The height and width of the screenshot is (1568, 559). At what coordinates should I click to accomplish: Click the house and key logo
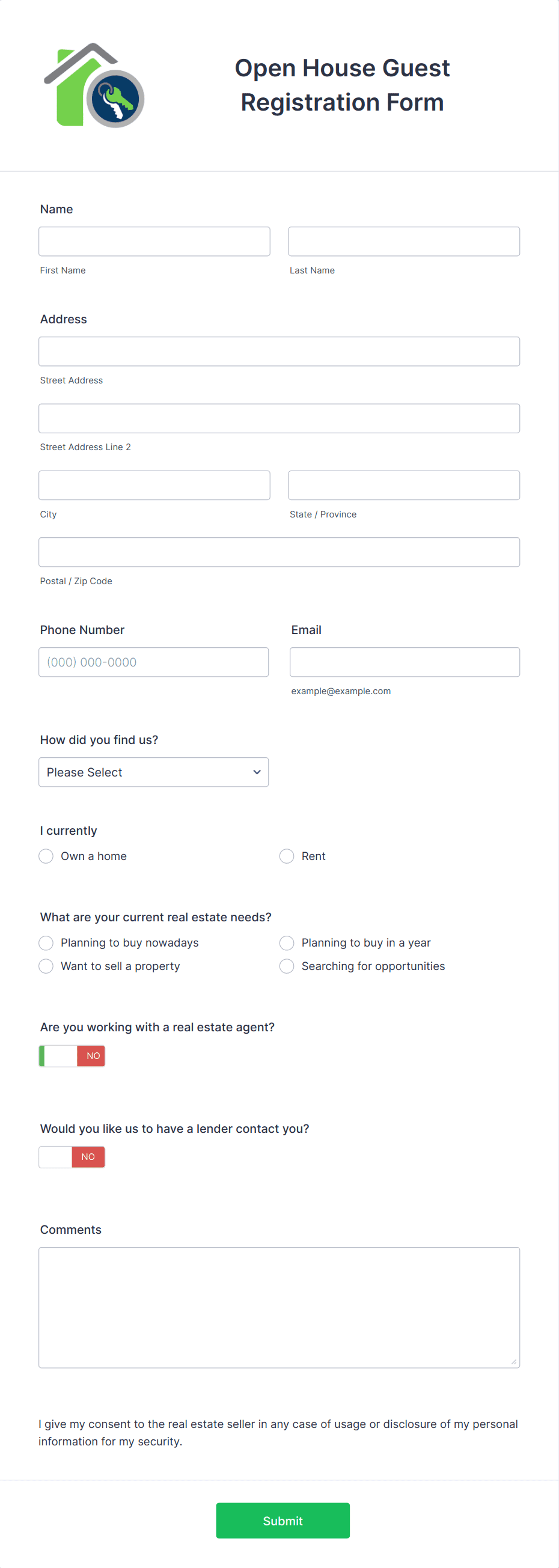(x=94, y=85)
